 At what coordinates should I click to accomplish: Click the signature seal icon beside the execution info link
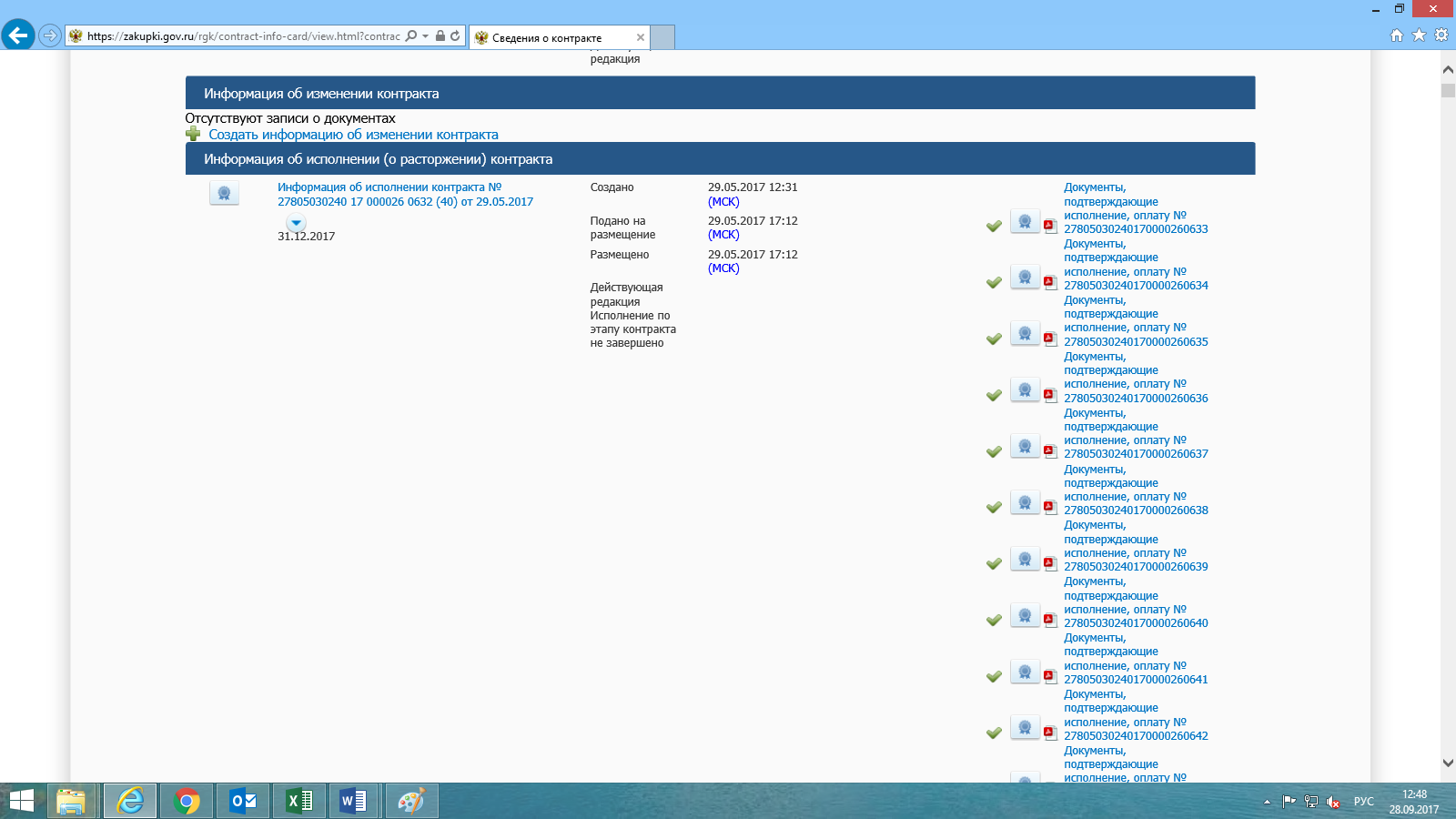pos(224,193)
